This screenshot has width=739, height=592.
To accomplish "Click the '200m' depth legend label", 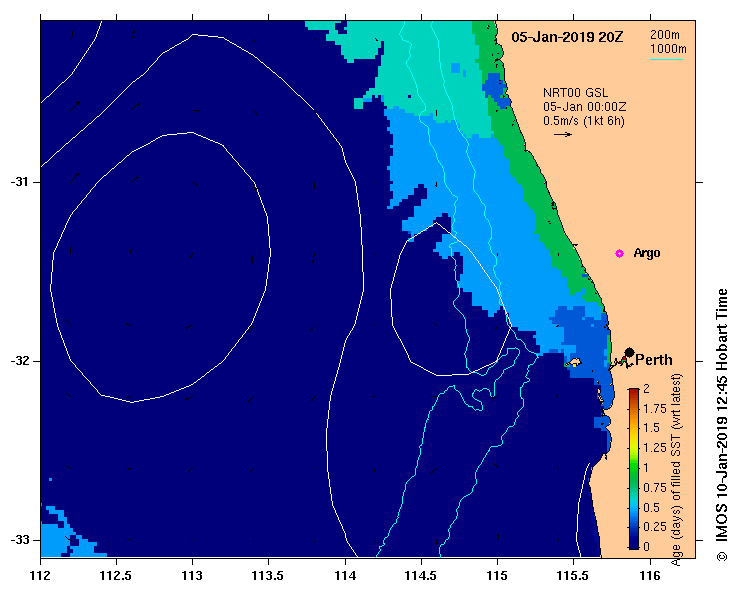I will click(665, 35).
